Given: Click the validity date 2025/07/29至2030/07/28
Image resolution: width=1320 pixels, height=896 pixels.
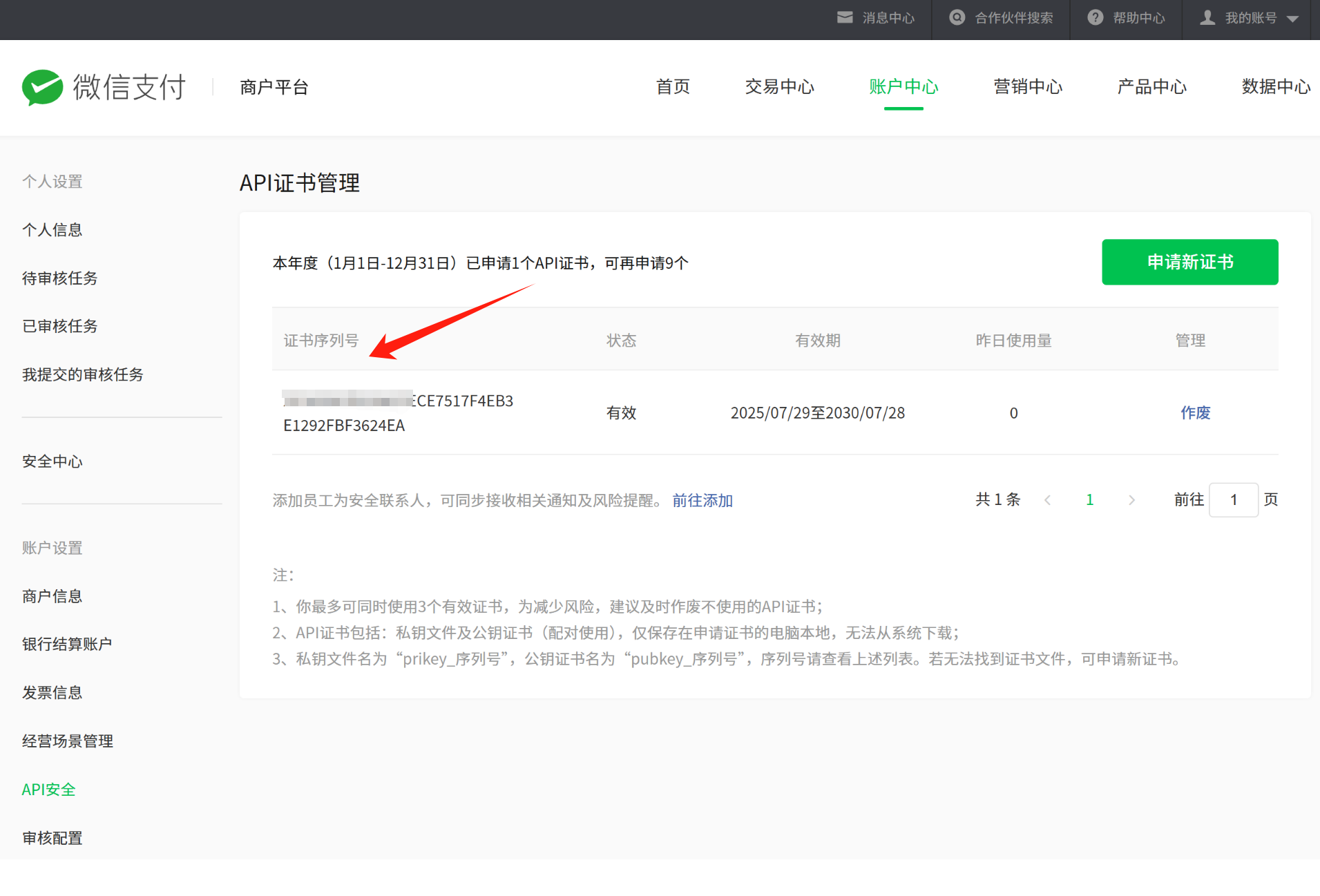Looking at the screenshot, I should 818,413.
